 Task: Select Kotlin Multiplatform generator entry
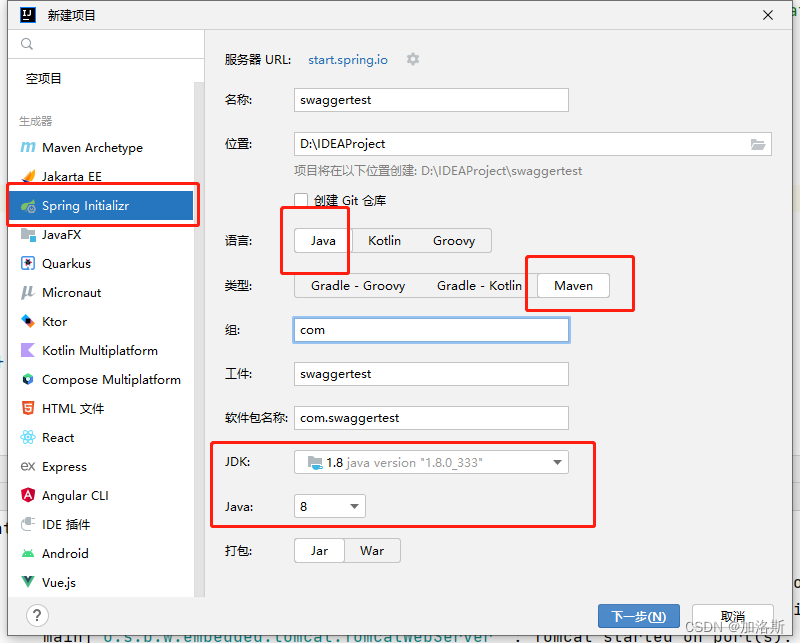pos(101,351)
